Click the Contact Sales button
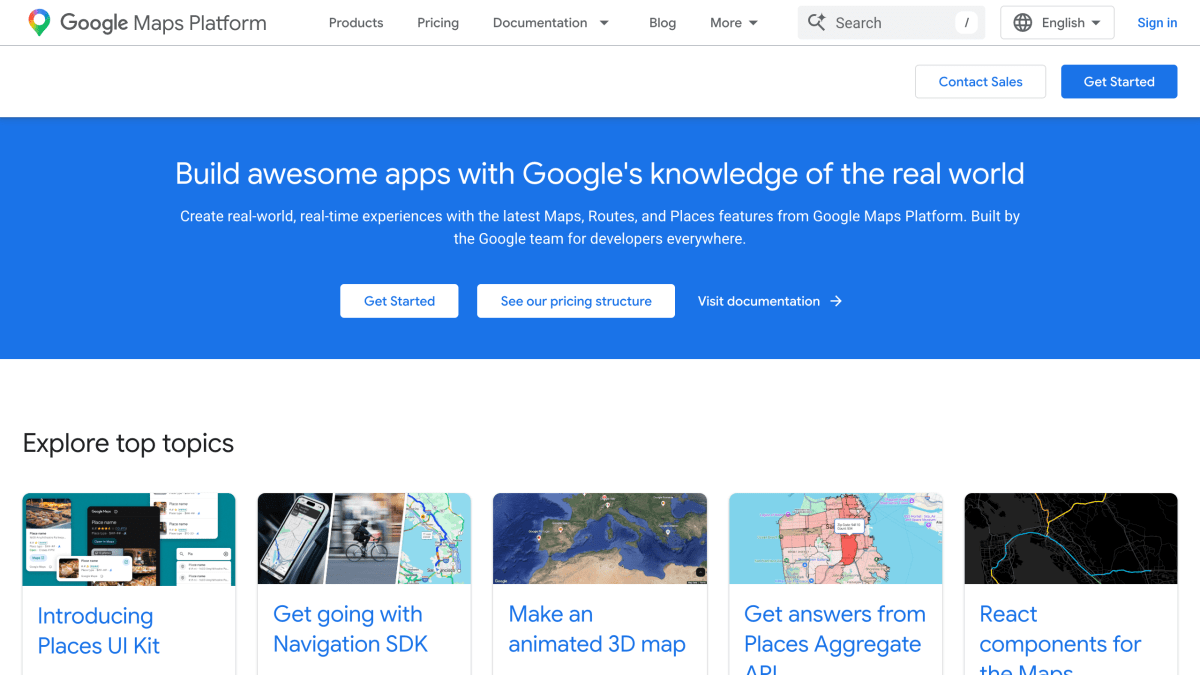This screenshot has width=1200, height=675. point(980,82)
